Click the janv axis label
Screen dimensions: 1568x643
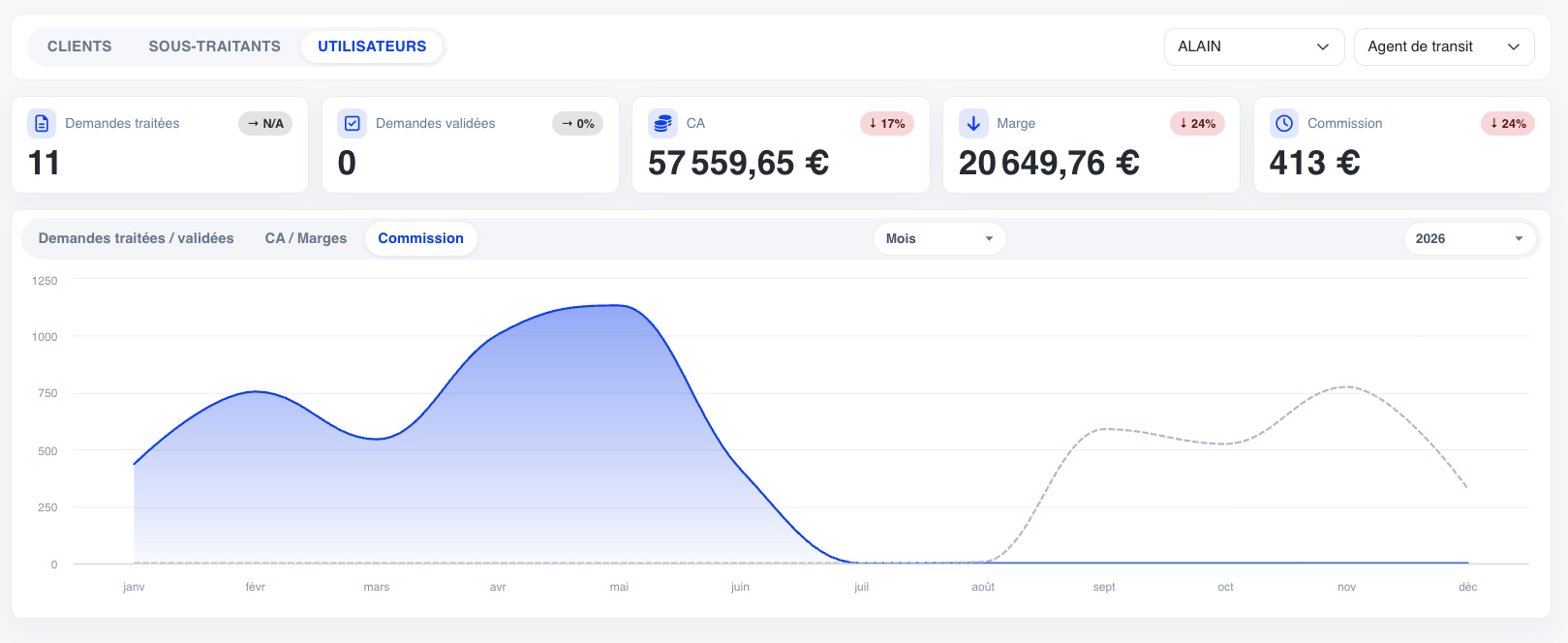coord(134,587)
